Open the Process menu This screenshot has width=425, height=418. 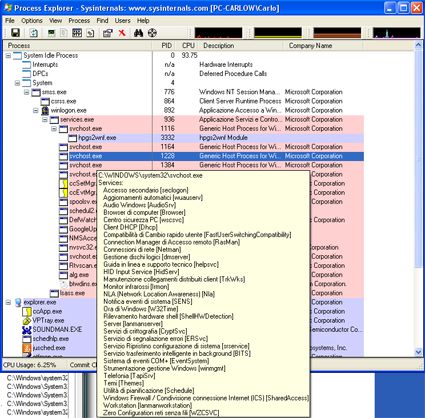pos(79,21)
